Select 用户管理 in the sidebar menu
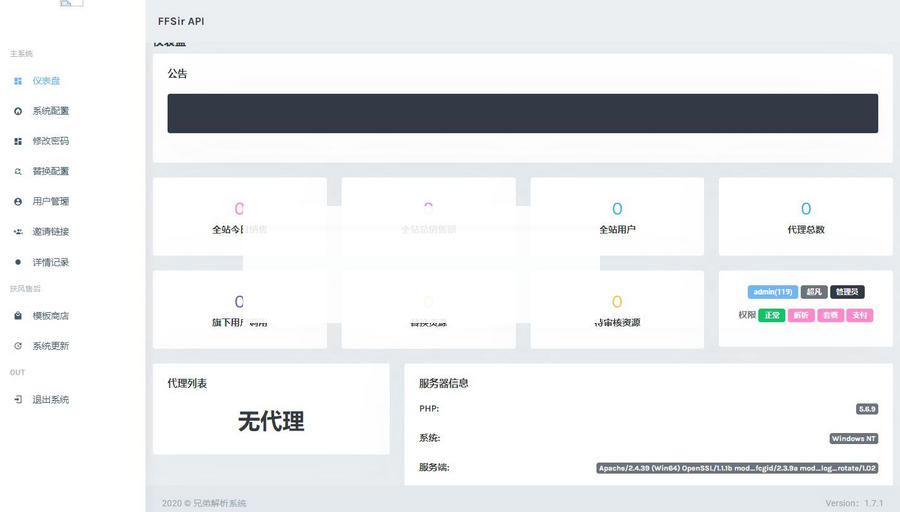Screen dimensions: 900x512 pos(50,201)
